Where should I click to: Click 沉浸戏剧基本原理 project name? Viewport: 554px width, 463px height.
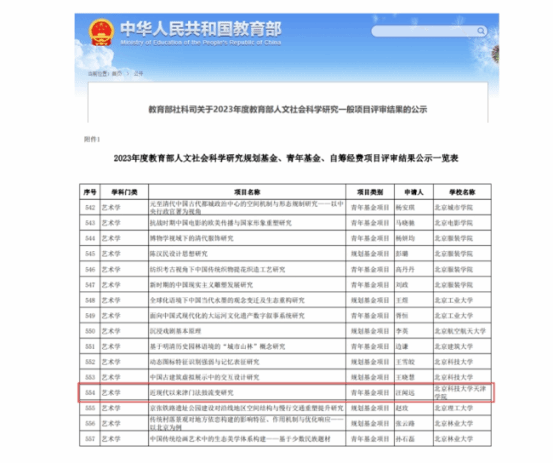click(x=176, y=331)
